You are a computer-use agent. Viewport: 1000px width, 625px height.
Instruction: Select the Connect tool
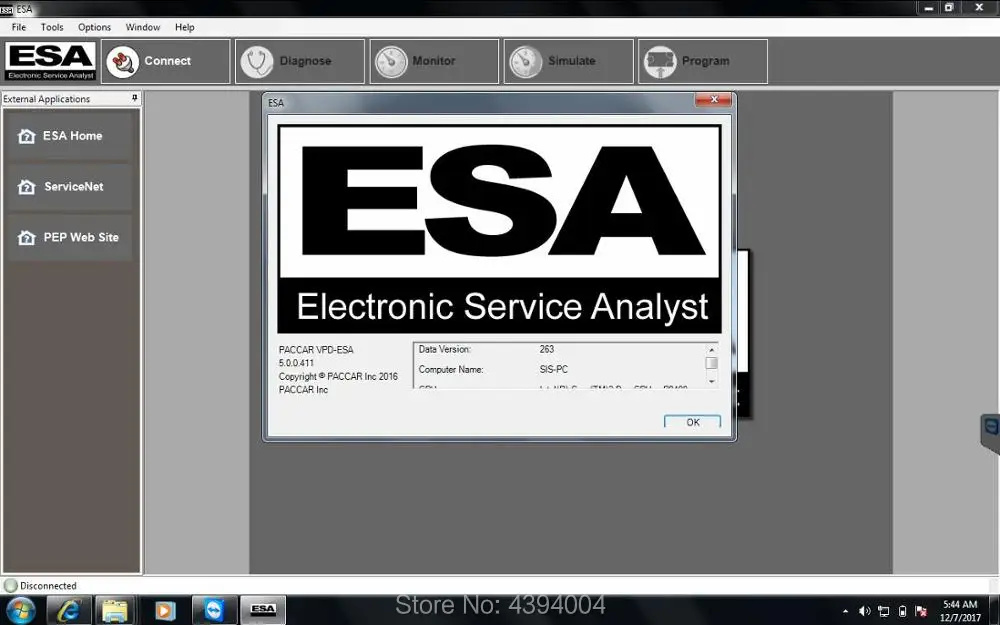pos(164,61)
